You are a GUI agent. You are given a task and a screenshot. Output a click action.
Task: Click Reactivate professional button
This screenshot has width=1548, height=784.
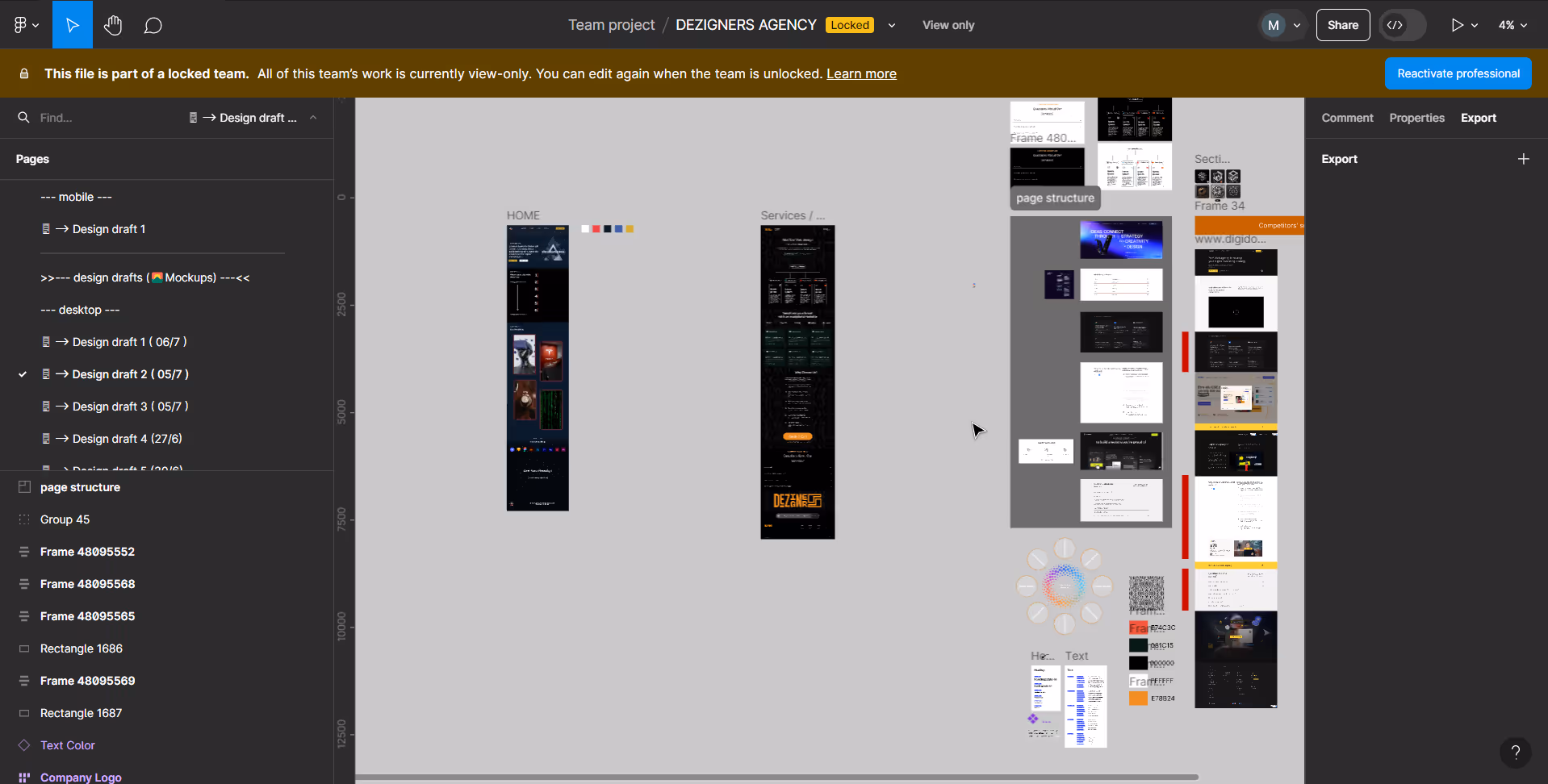click(x=1458, y=73)
